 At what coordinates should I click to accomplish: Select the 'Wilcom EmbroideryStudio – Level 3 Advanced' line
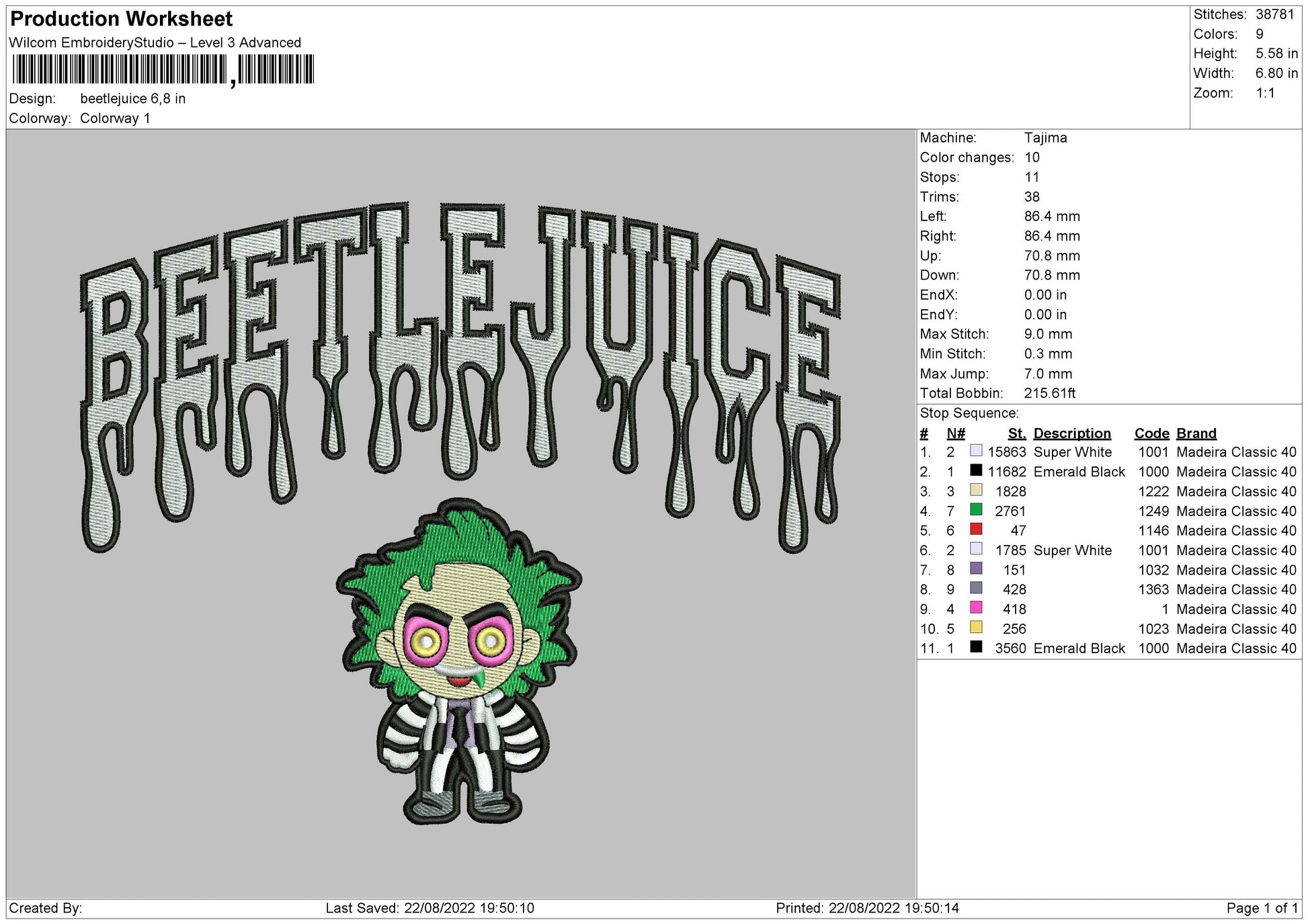click(155, 43)
